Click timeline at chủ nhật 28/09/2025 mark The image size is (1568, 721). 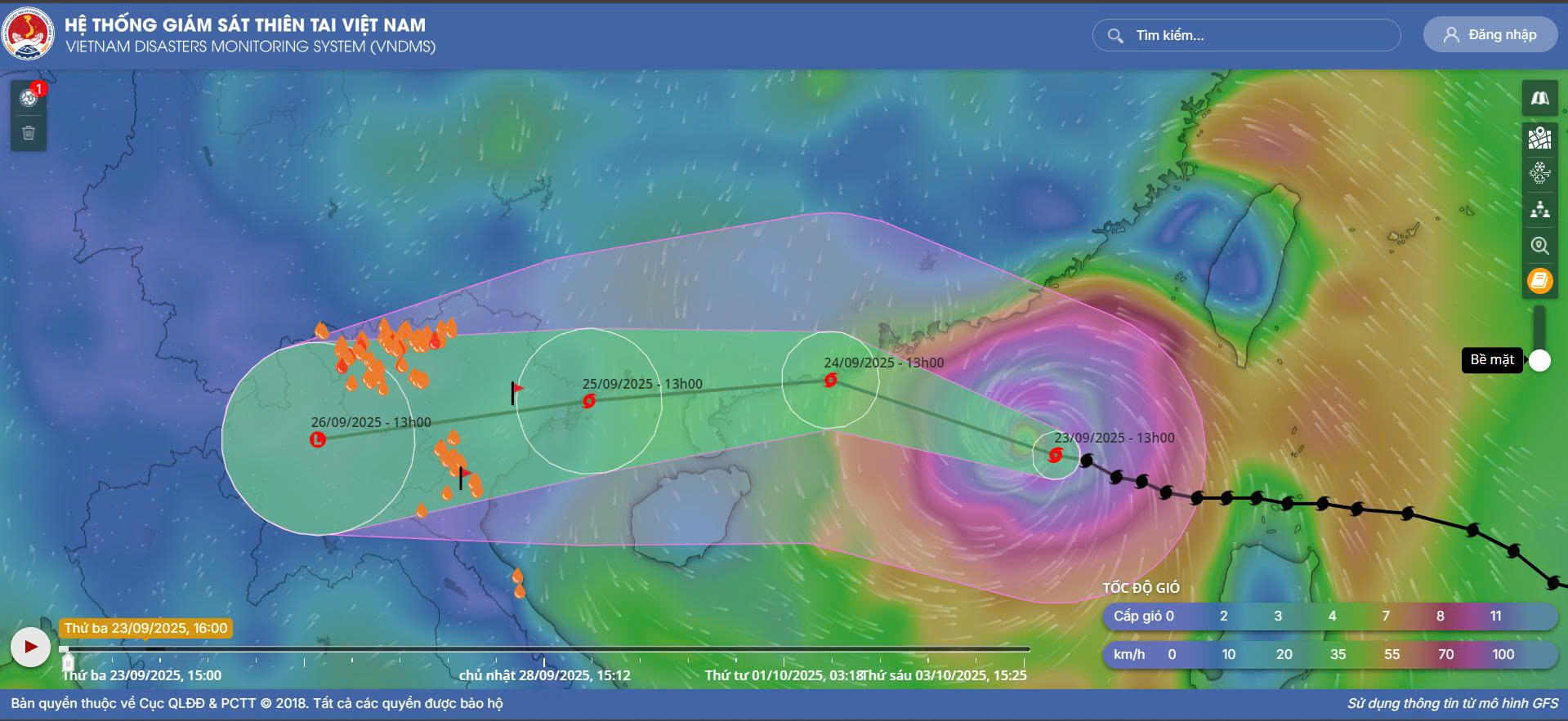click(x=544, y=660)
